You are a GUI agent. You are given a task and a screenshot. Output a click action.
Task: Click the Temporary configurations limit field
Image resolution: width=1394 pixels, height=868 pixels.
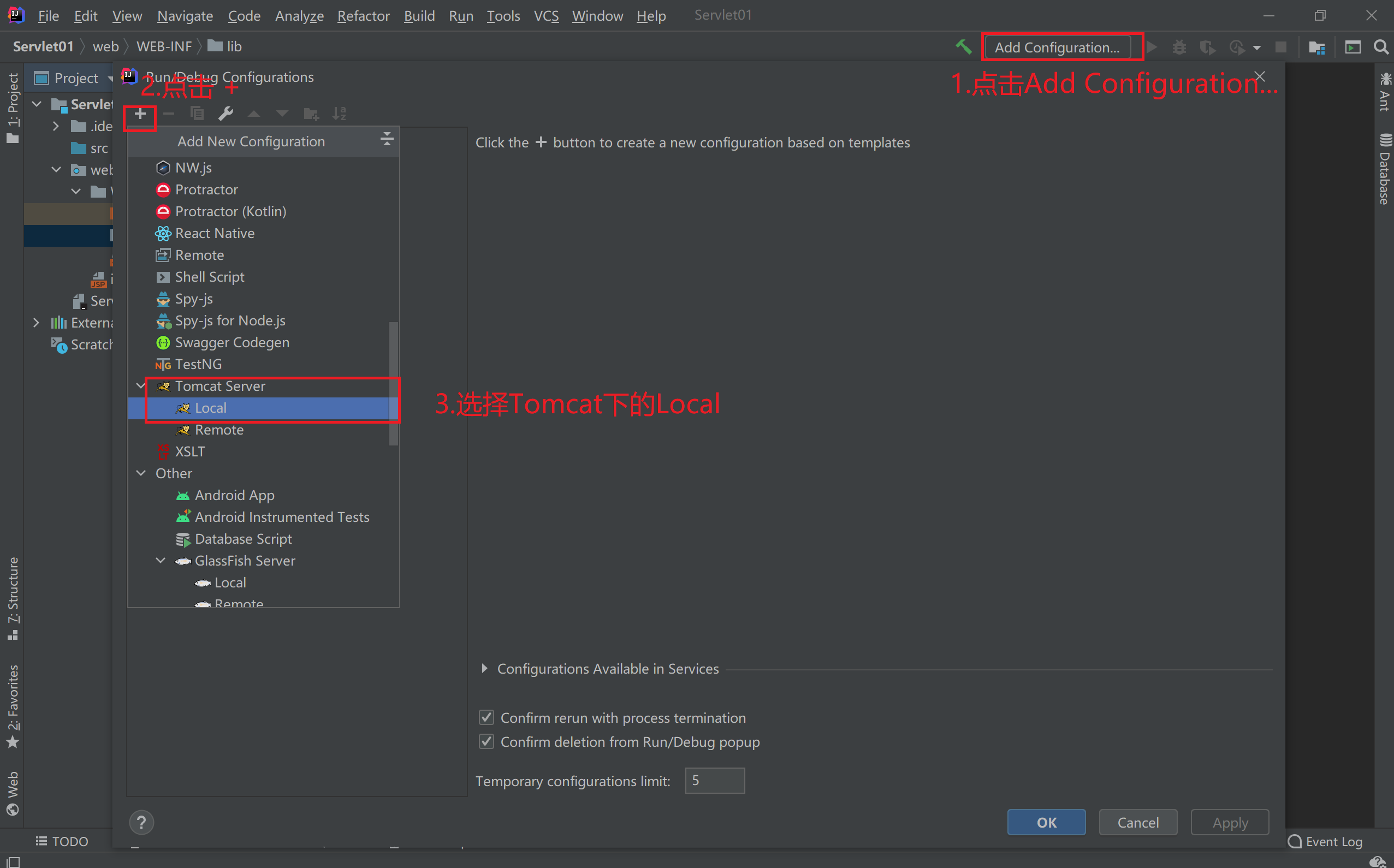pyautogui.click(x=714, y=781)
